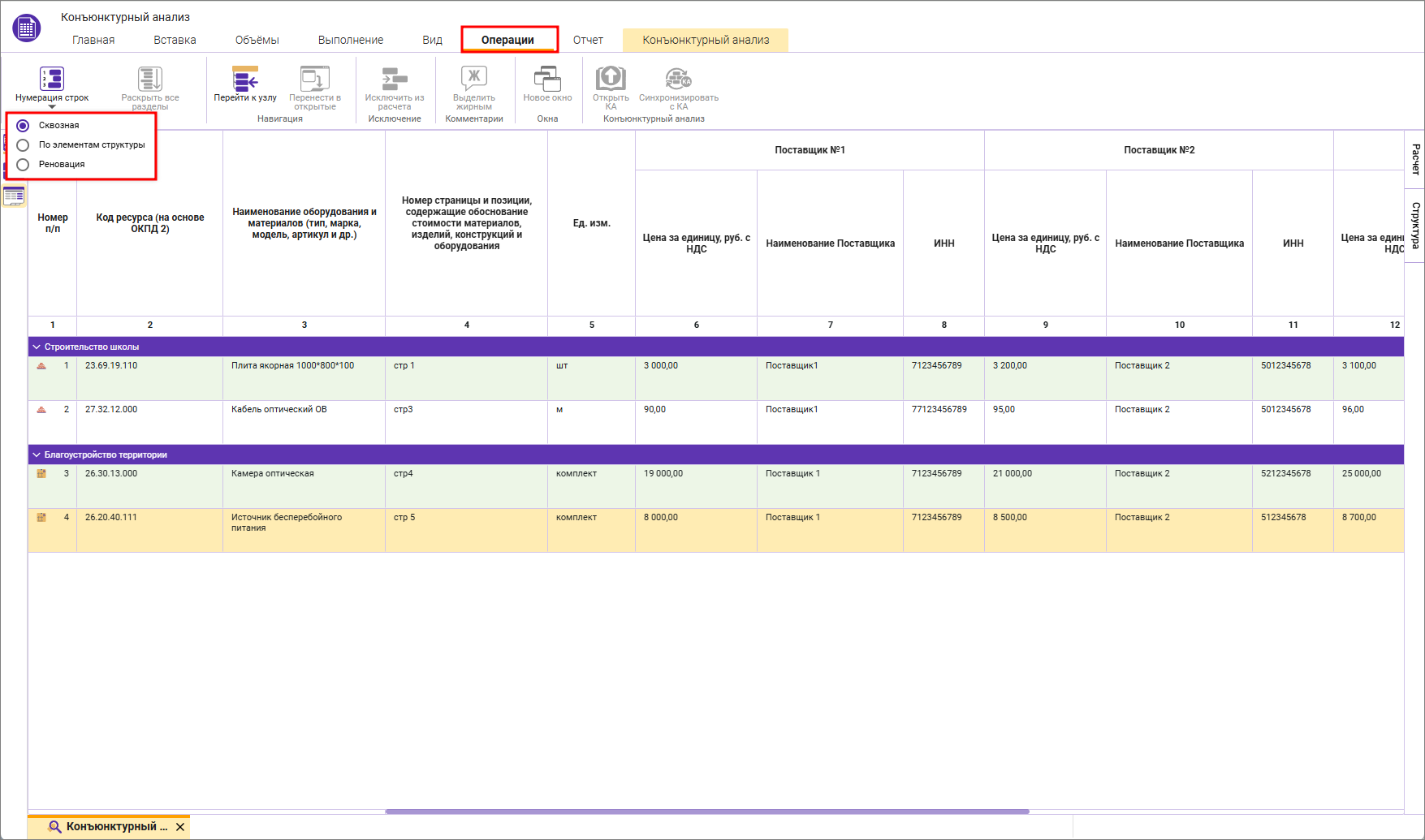The height and width of the screenshot is (840, 1425).
Task: Click Раскрыть все разделы icon
Action: click(x=150, y=79)
